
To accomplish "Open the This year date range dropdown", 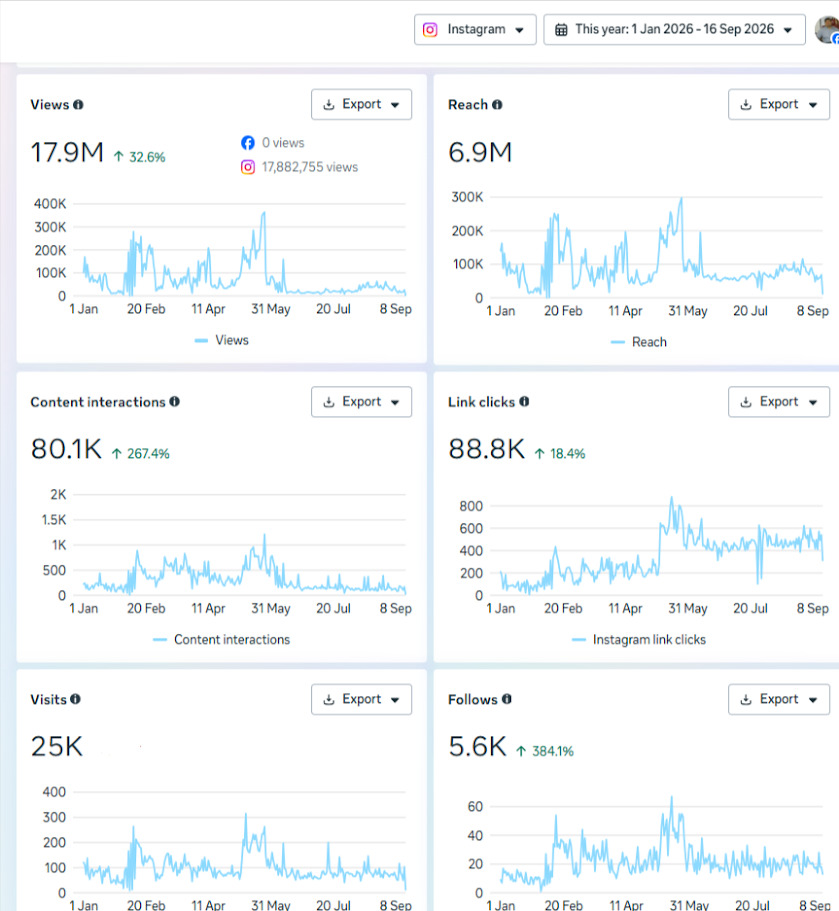I will pos(675,30).
